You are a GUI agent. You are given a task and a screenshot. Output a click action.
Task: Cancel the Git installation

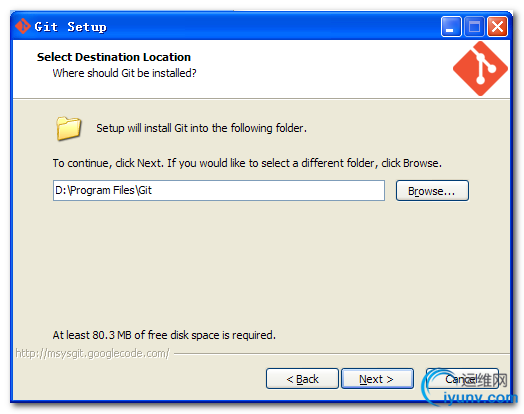[x=462, y=379]
